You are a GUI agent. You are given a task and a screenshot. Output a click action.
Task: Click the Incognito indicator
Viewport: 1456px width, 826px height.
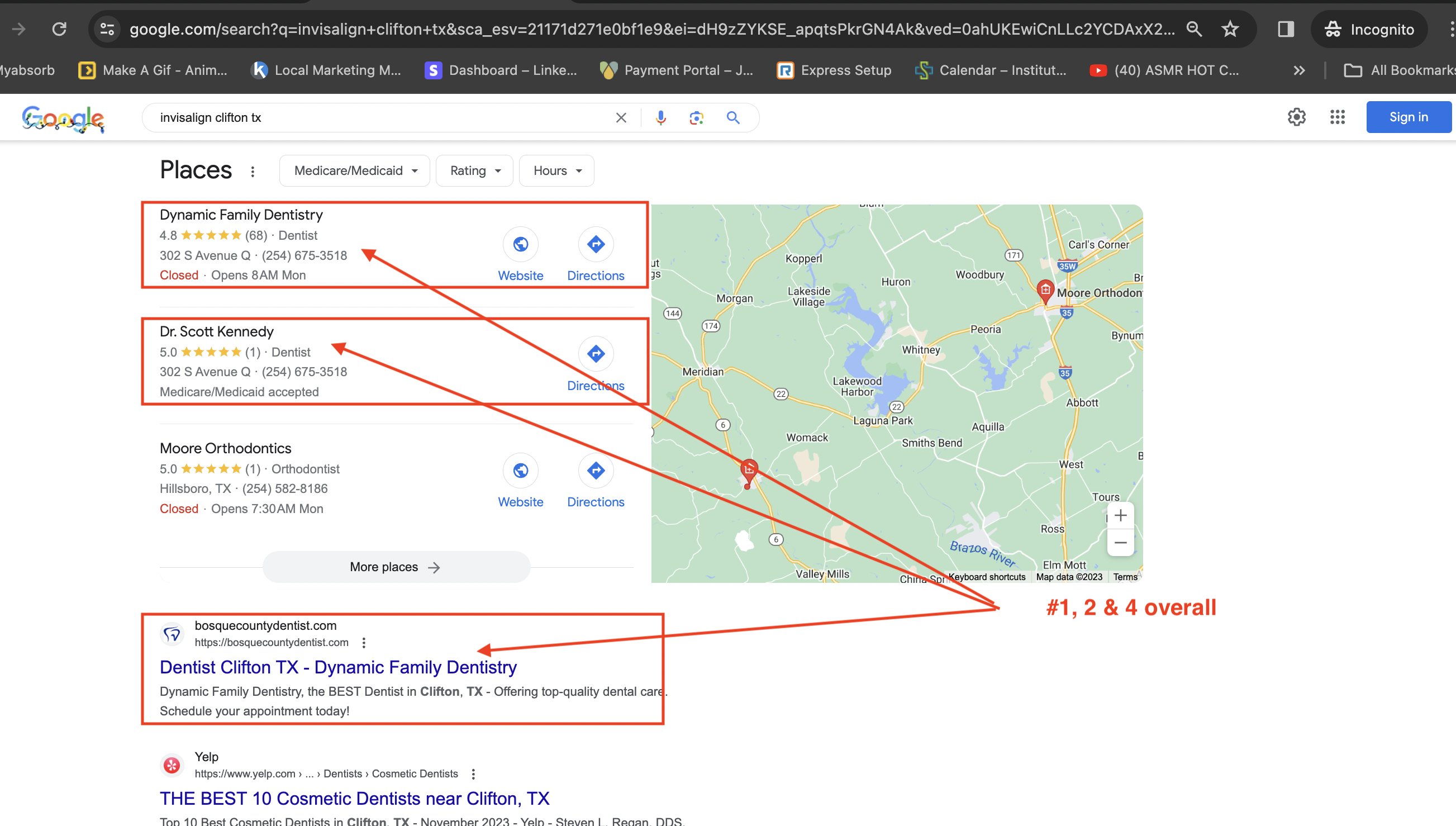1369,29
